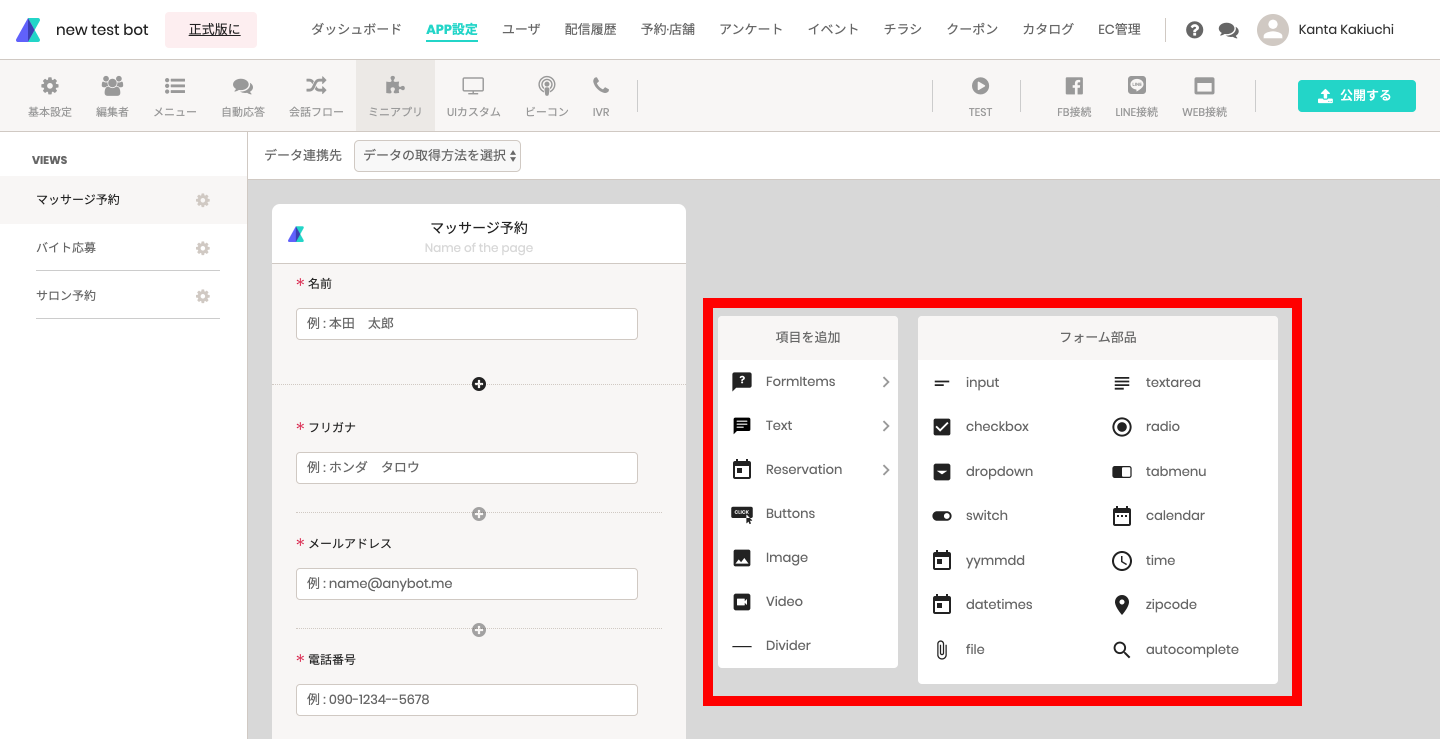Screen dimensions: 1440x739
Task: Open the IVR phone toolbar item
Action: tap(601, 96)
